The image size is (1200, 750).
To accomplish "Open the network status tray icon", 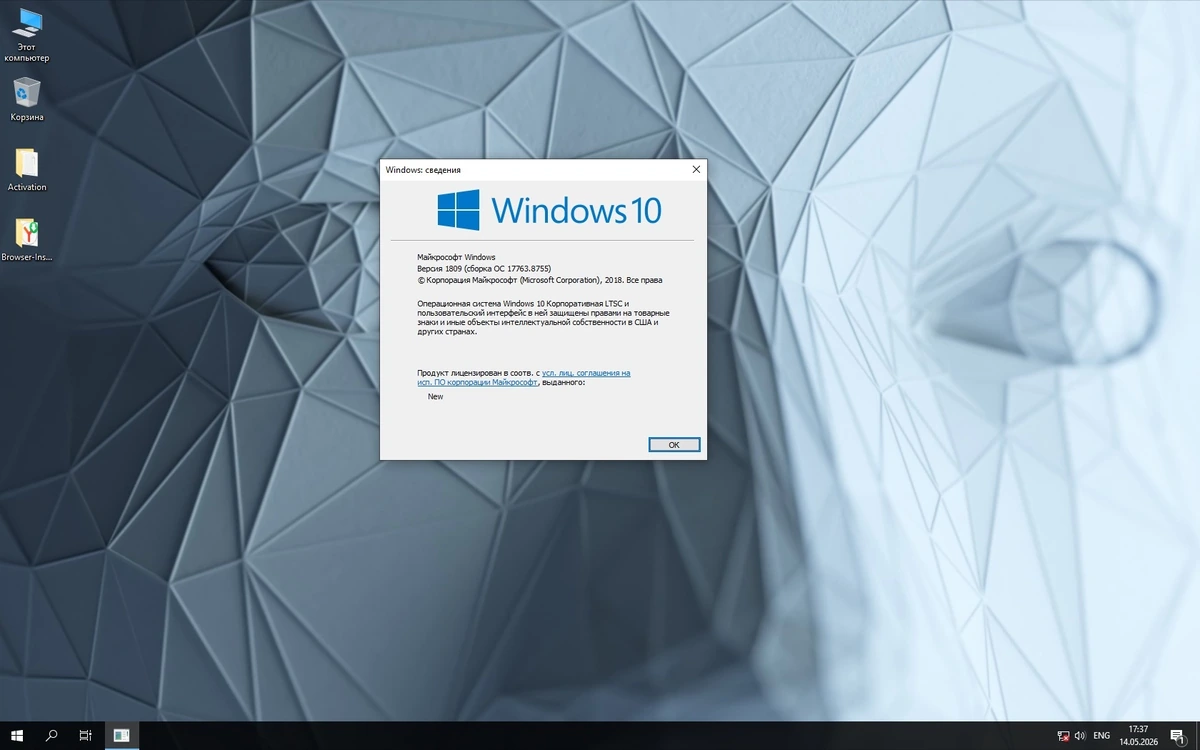I will click(x=1063, y=736).
